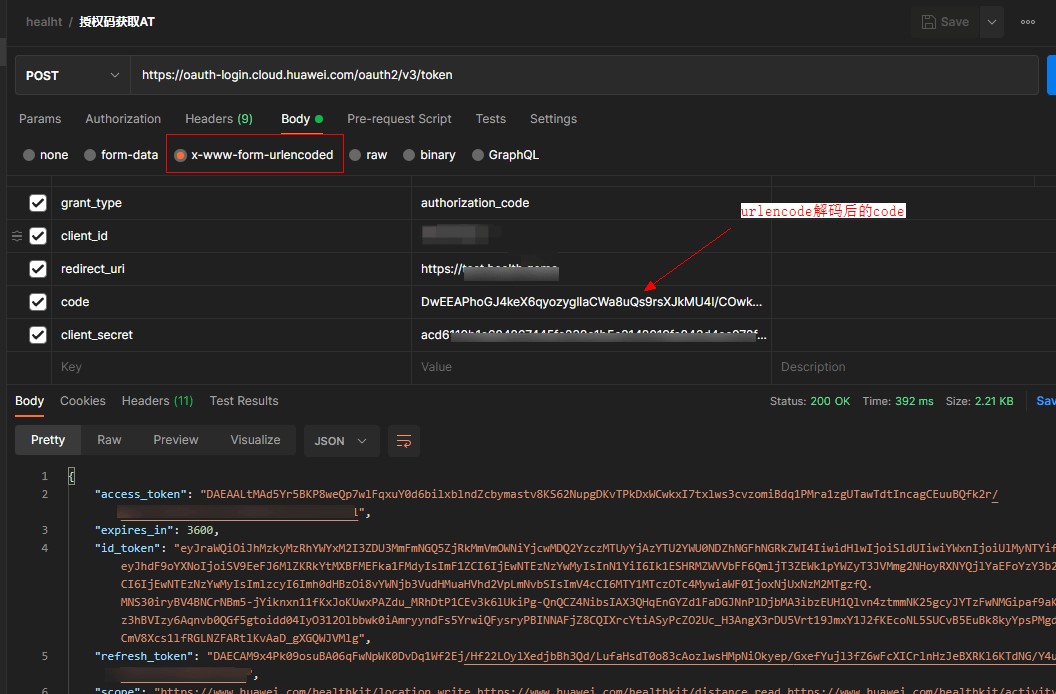The image size is (1056, 694).
Task: Switch to the Tests tab
Action: click(490, 119)
